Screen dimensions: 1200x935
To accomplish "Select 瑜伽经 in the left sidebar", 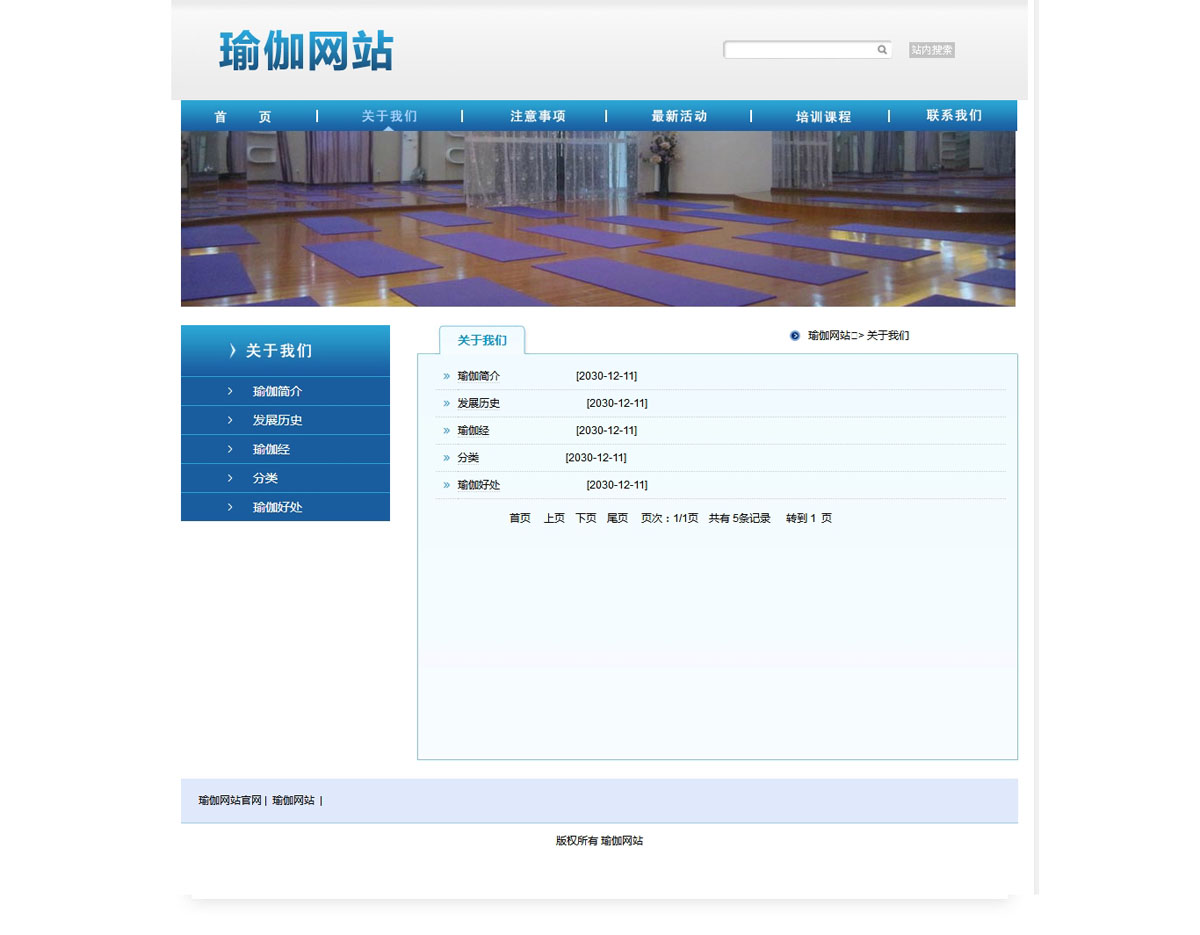I will point(271,449).
